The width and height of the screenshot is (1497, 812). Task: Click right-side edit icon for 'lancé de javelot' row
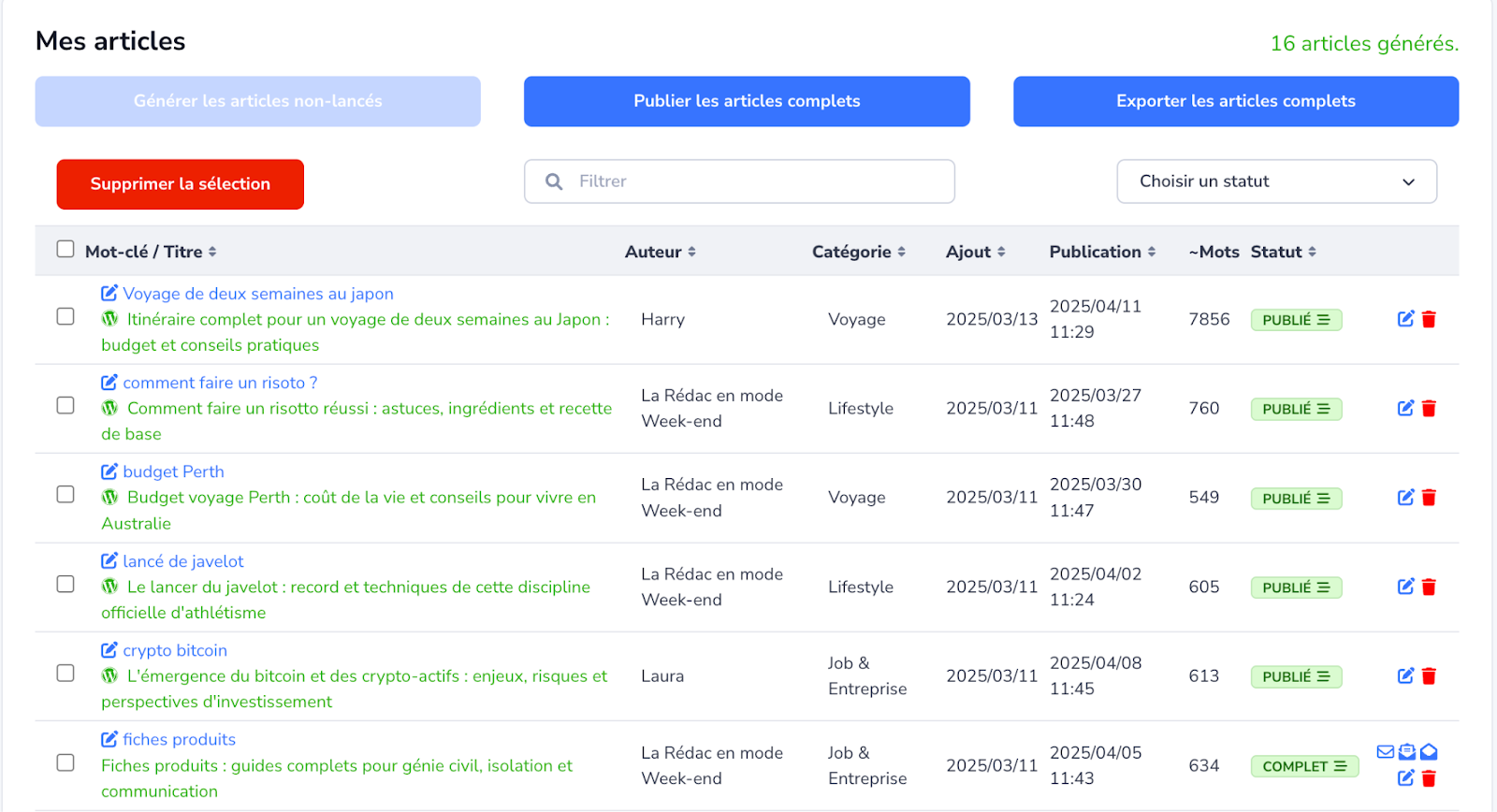click(x=1405, y=587)
